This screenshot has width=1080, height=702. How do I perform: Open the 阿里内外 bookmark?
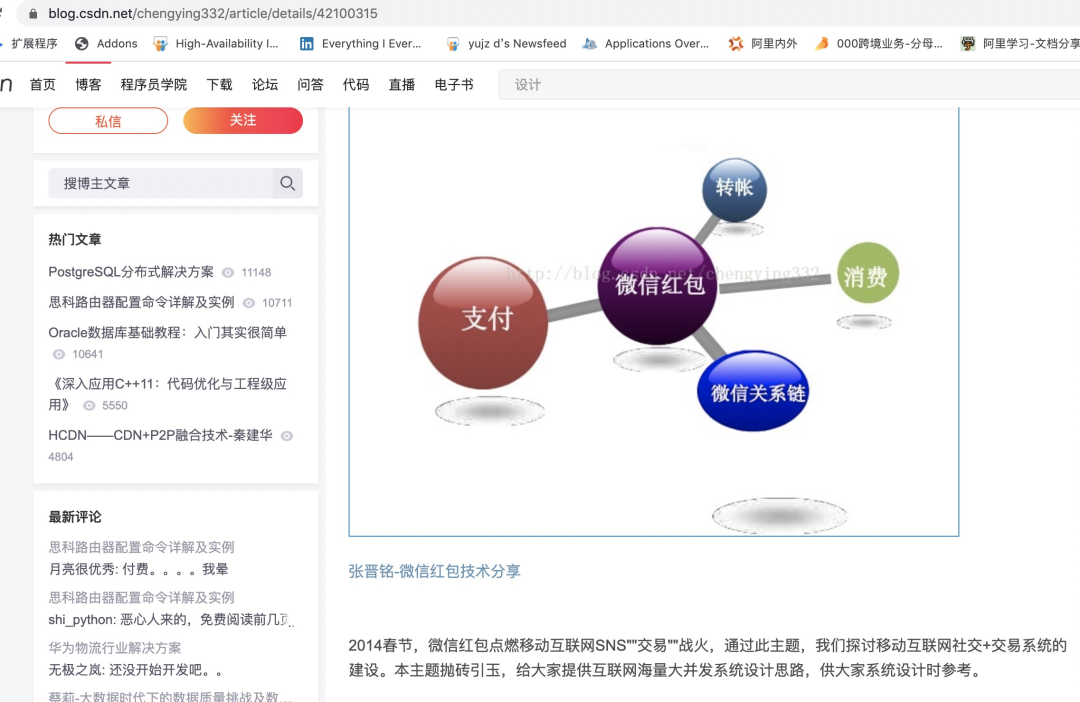(x=762, y=43)
